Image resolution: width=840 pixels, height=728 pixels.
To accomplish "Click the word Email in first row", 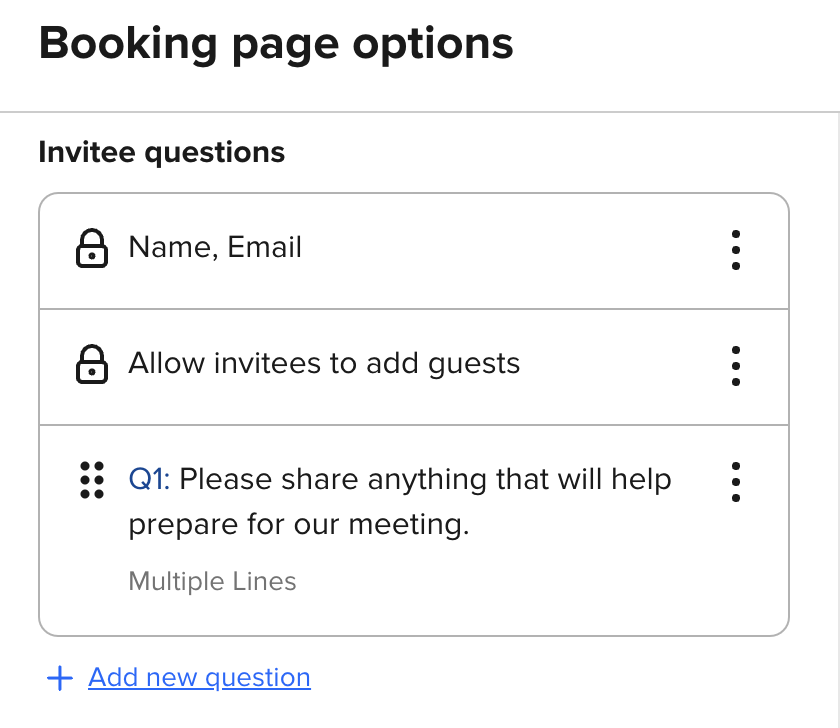I will tap(265, 248).
